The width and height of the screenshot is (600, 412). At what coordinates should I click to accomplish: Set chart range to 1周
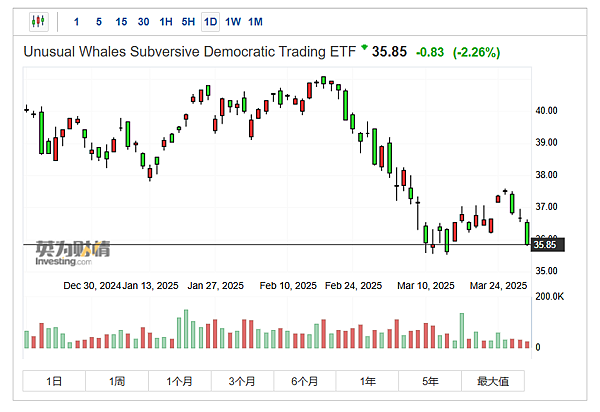coord(117,381)
